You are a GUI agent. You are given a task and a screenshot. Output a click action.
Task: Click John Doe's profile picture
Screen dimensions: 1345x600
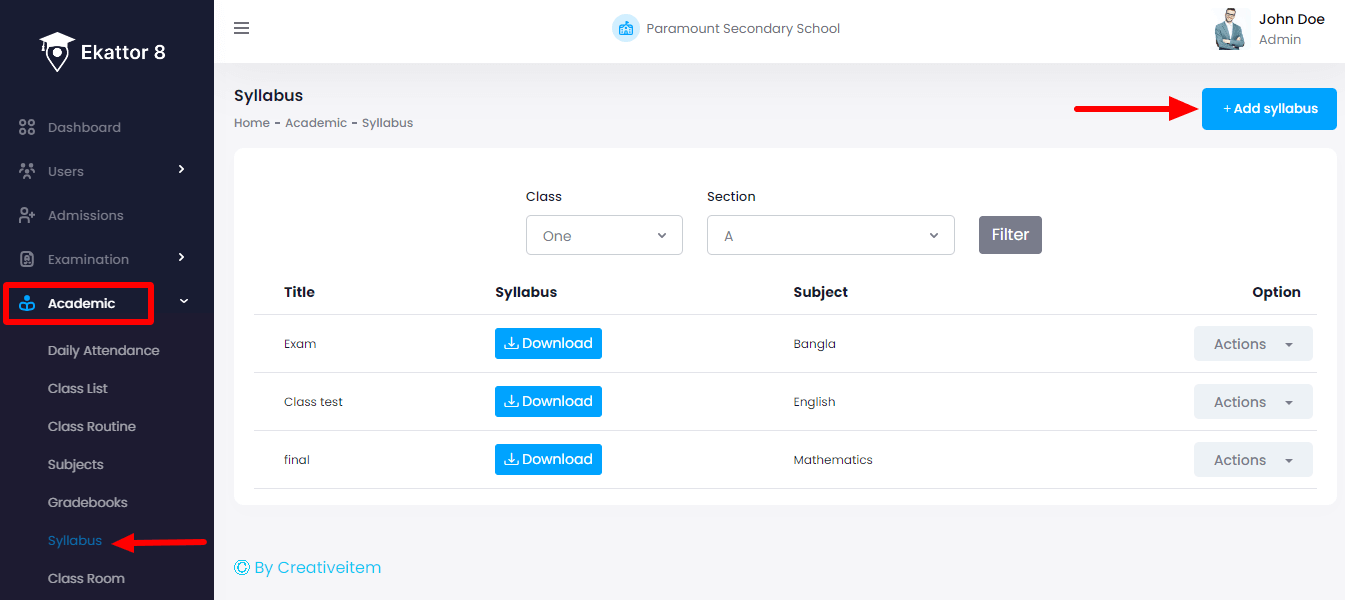click(1230, 28)
